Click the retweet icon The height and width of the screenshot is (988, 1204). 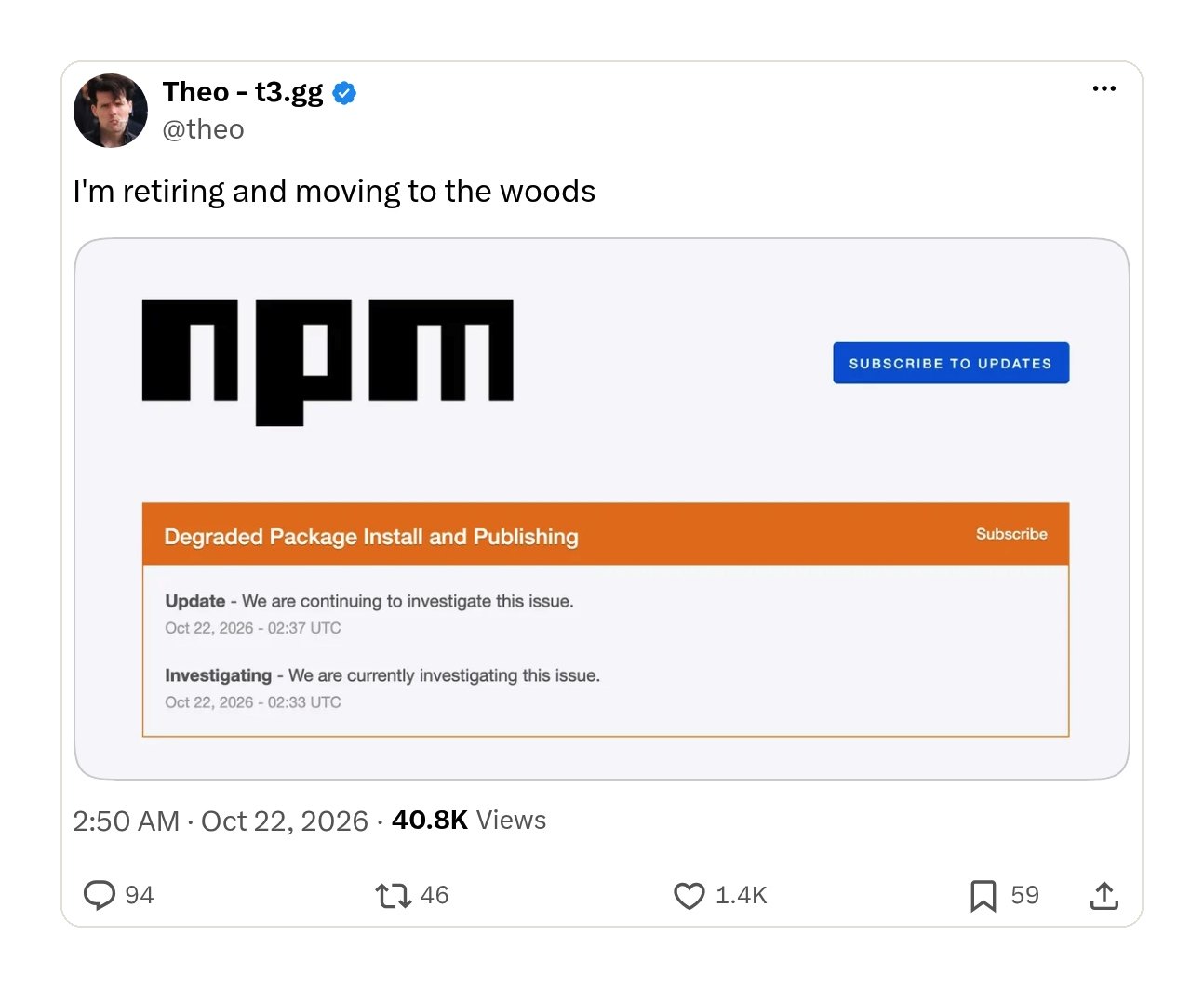[x=393, y=896]
